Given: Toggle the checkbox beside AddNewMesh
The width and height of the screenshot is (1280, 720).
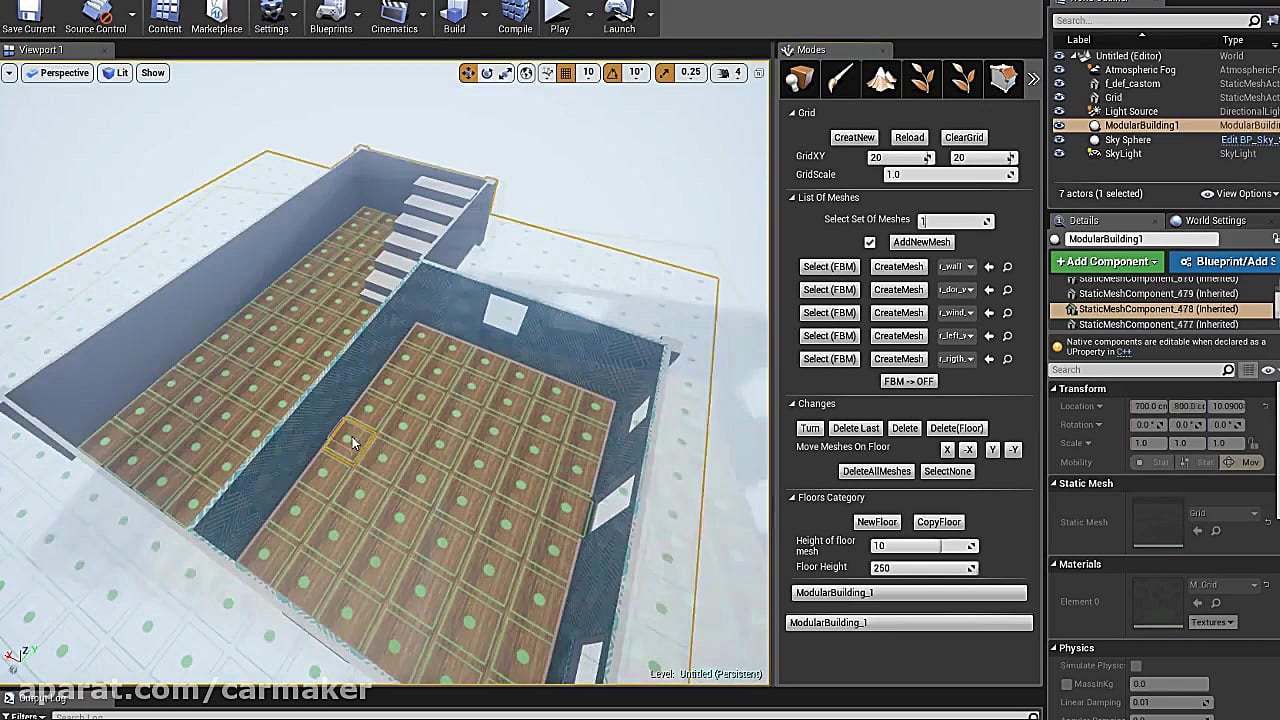Looking at the screenshot, I should pos(870,242).
